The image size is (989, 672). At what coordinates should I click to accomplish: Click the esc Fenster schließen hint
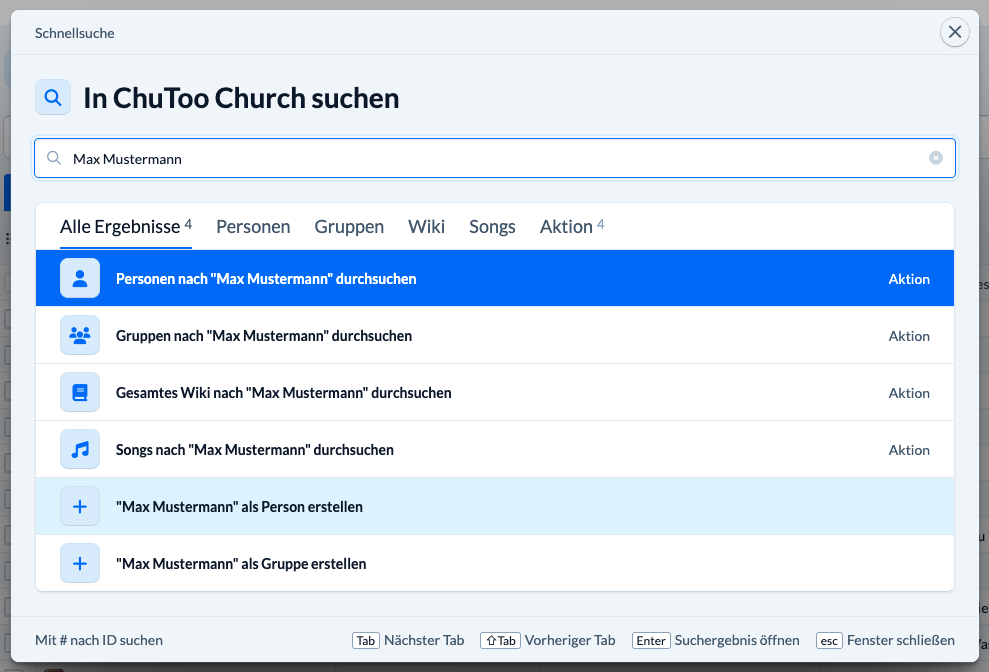[x=886, y=640]
